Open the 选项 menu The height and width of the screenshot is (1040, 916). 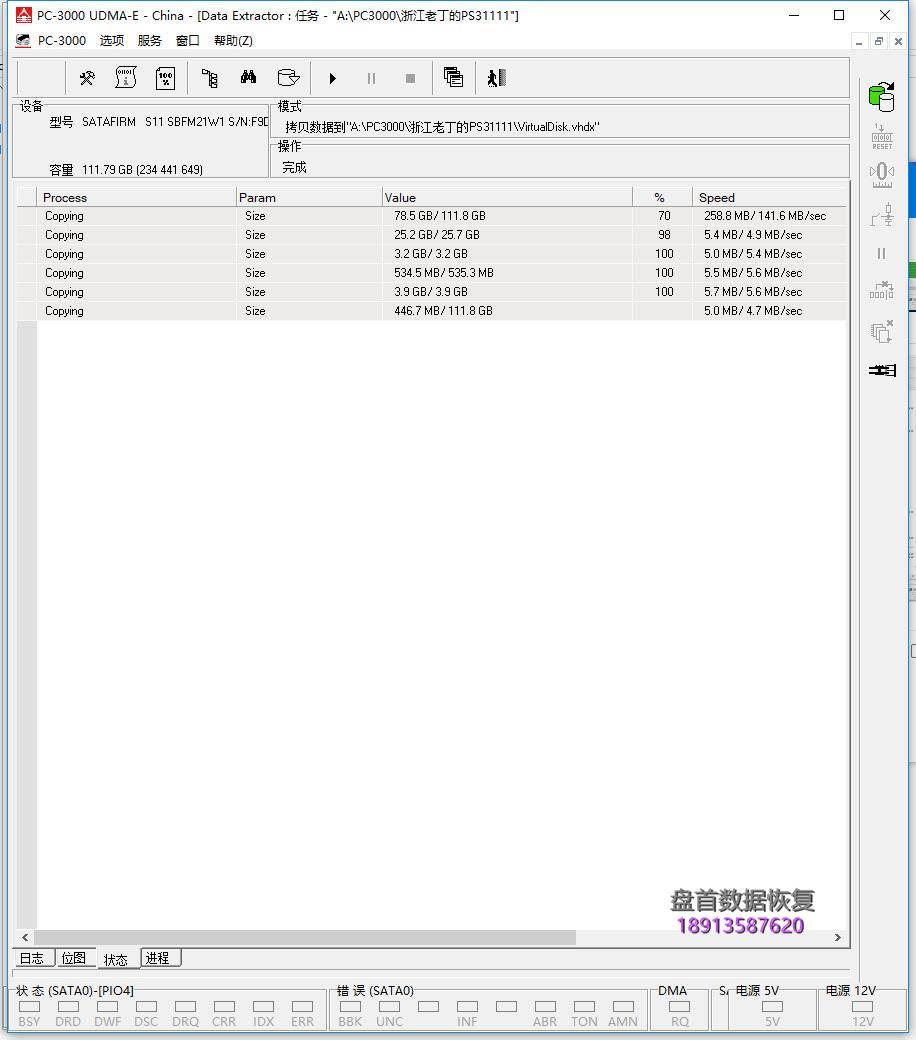click(111, 40)
